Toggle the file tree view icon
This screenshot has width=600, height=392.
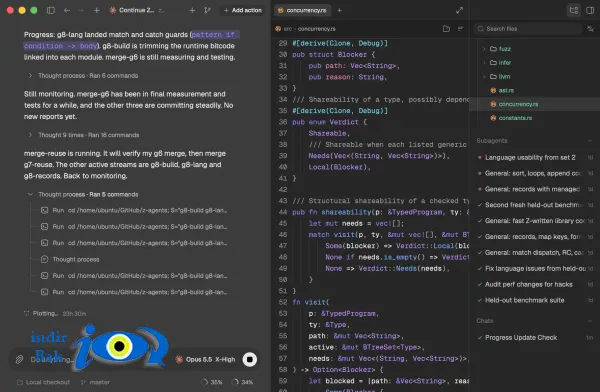[574, 10]
